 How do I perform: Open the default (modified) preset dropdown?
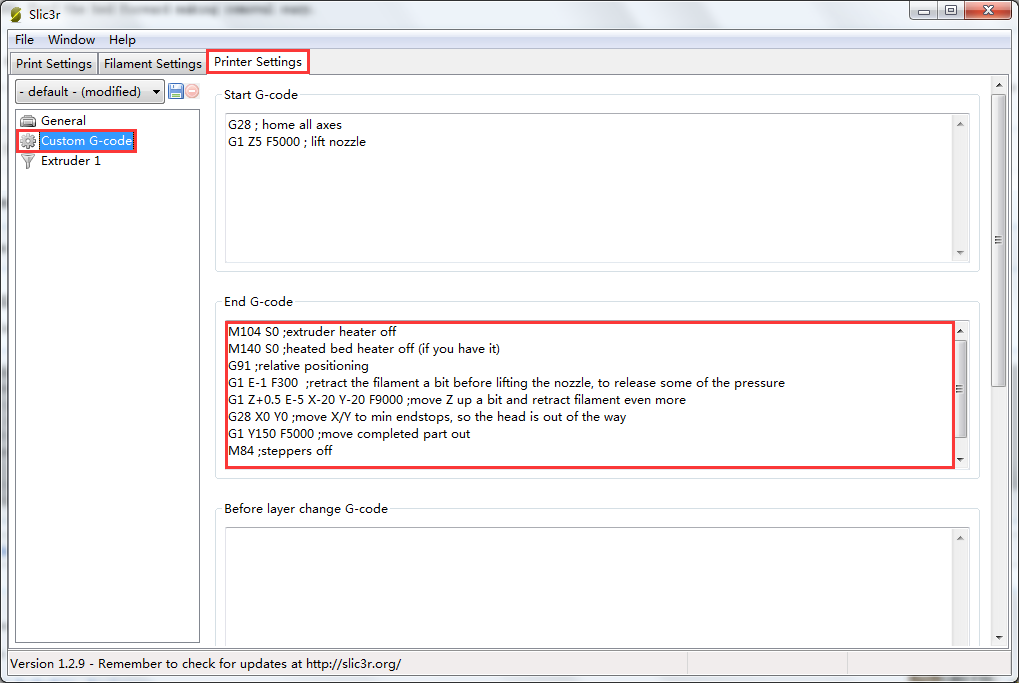pyautogui.click(x=90, y=92)
